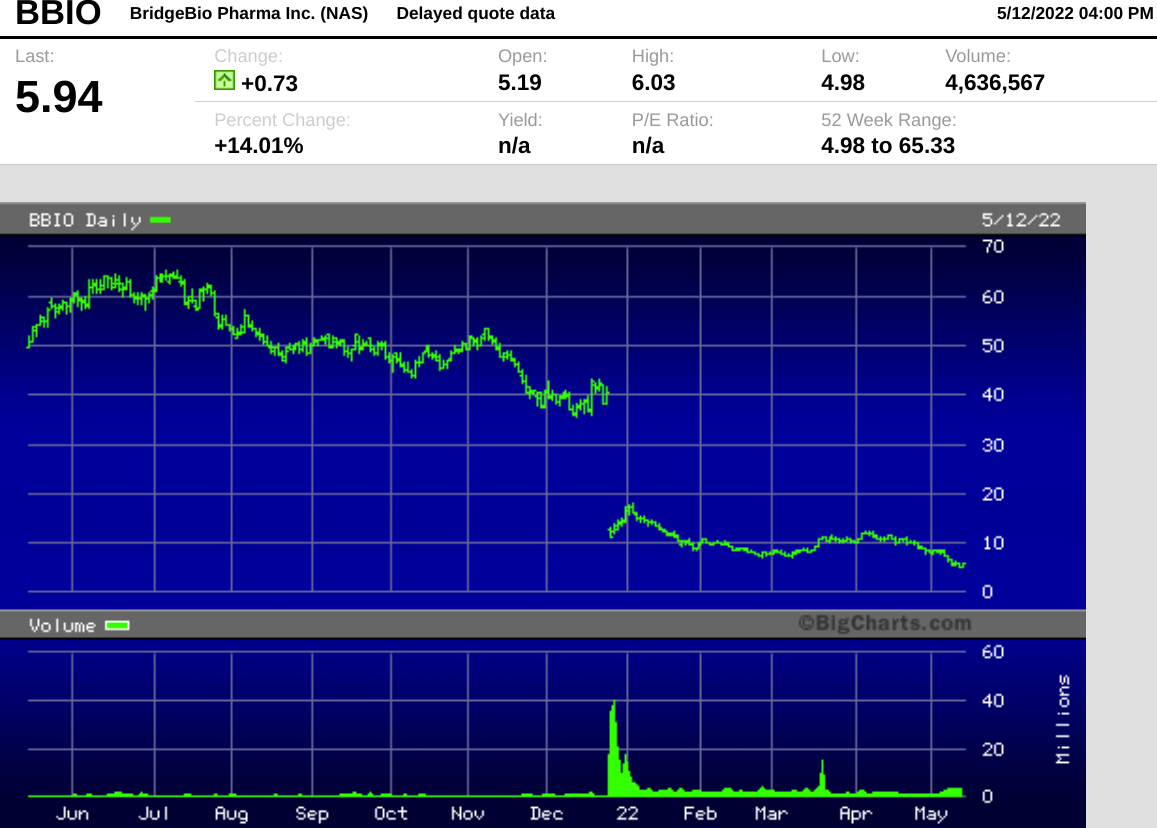Click the green up-arrow change indicator icon
Image resolution: width=1157 pixels, height=828 pixels.
pos(224,81)
